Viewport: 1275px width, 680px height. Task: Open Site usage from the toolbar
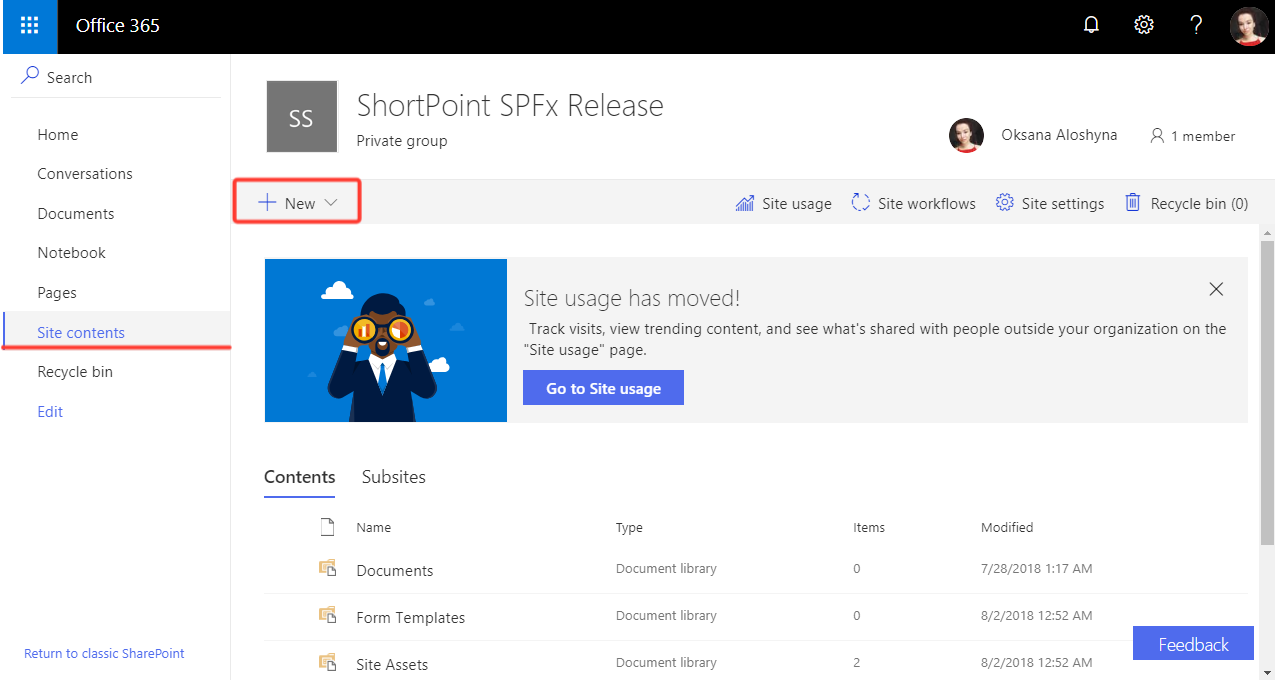tap(783, 202)
